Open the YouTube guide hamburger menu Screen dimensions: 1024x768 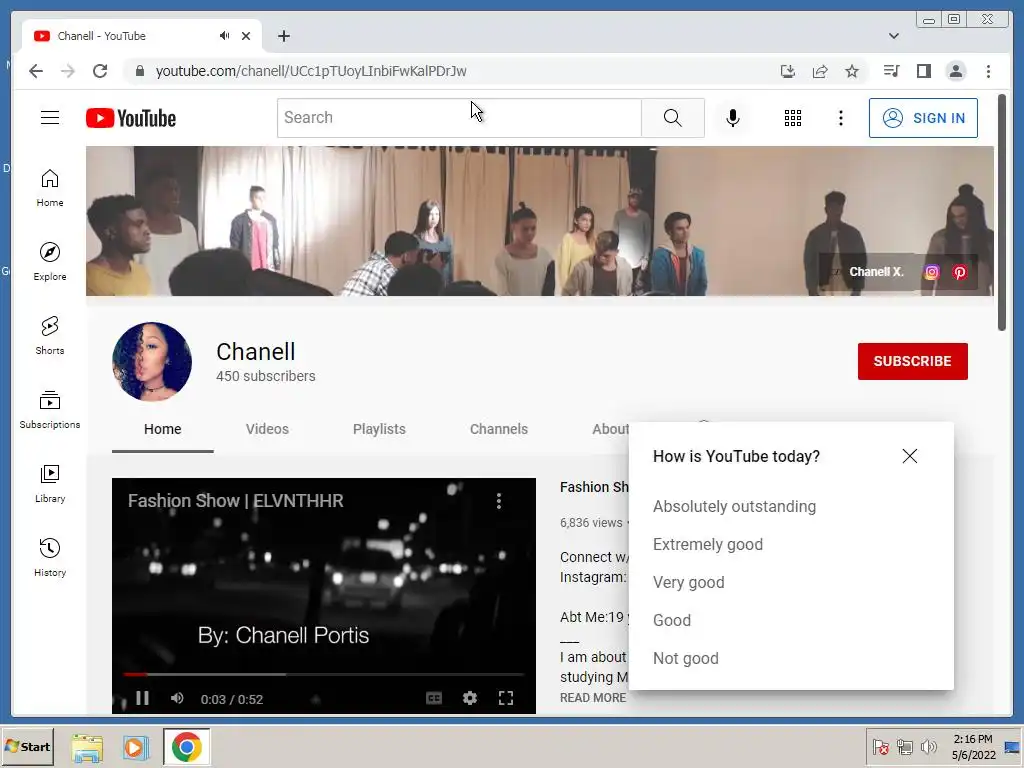(x=50, y=118)
